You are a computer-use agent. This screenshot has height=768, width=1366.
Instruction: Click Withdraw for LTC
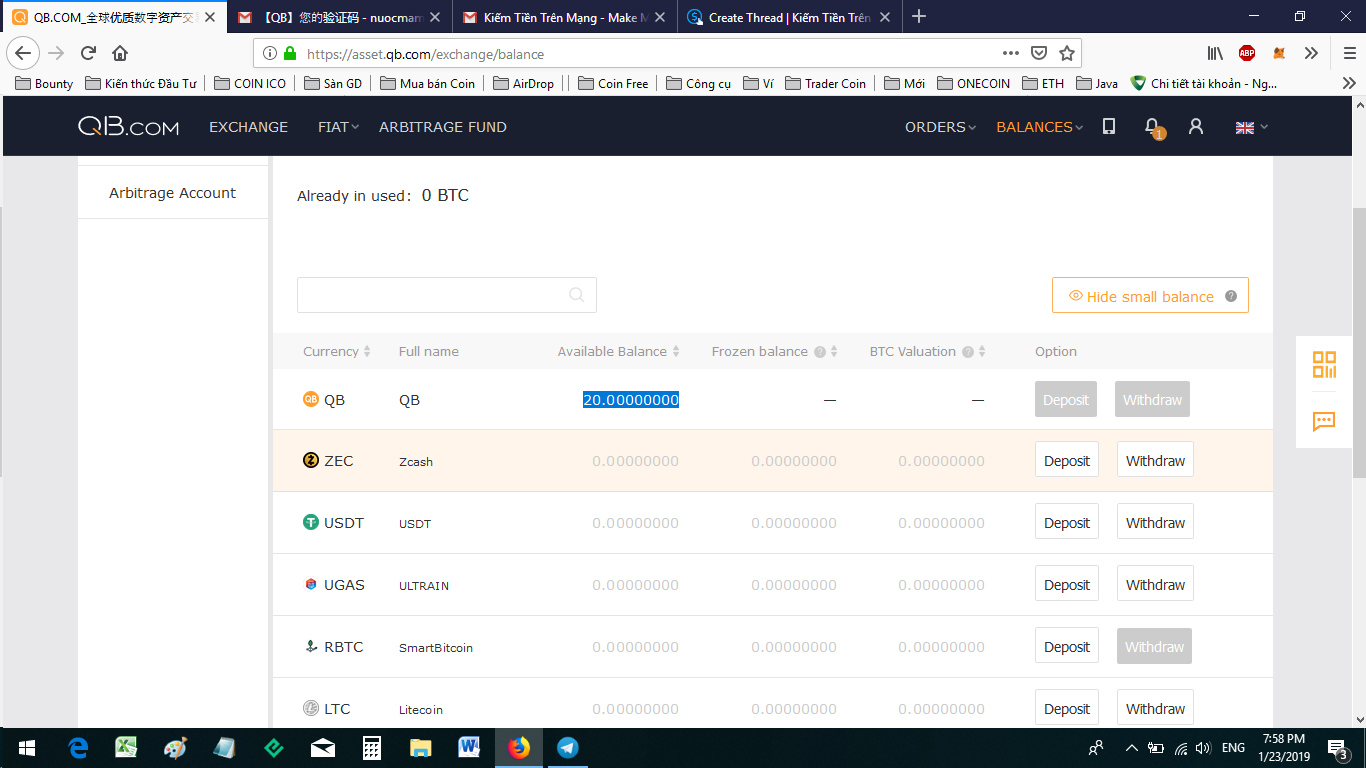point(1155,708)
